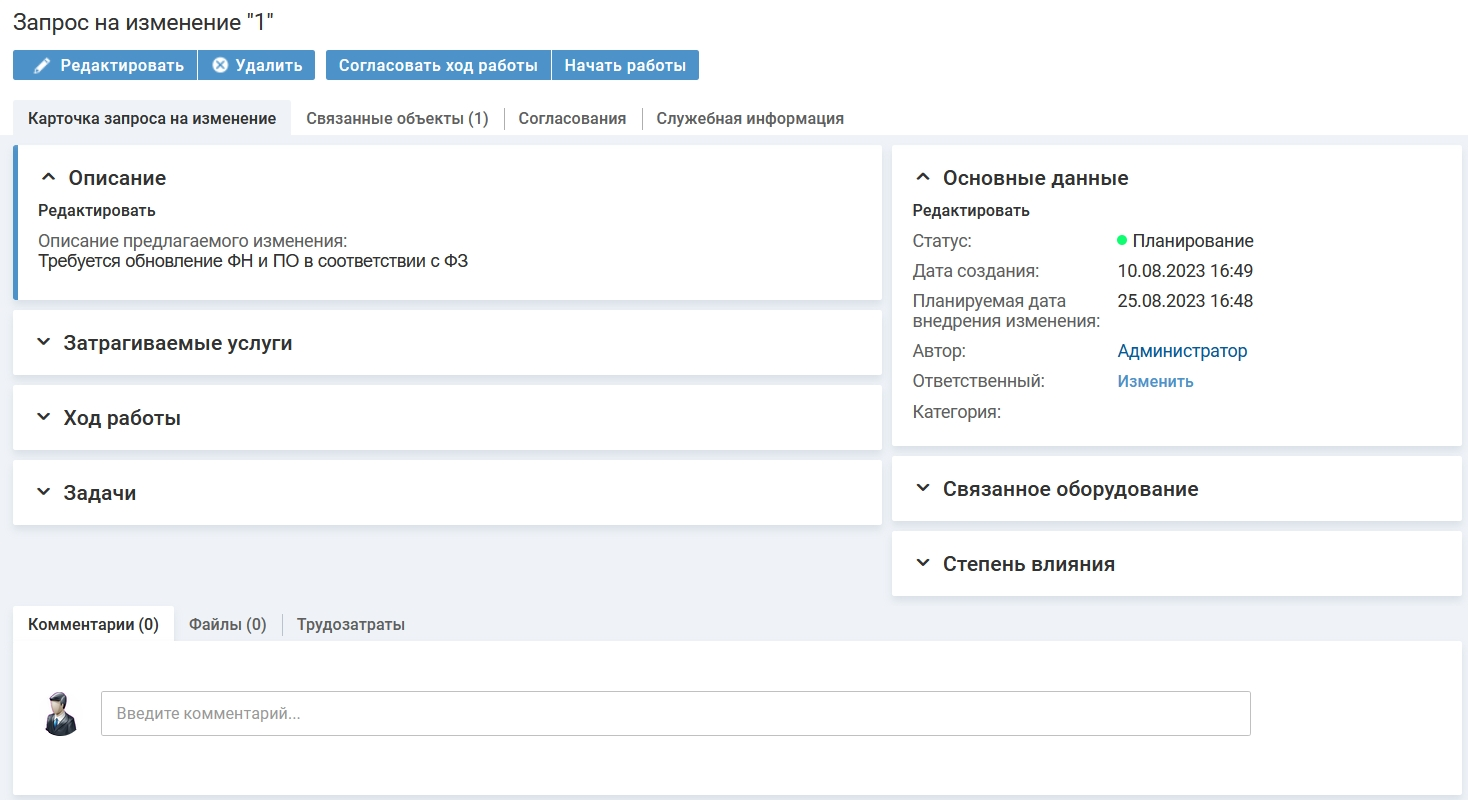Switch to the Файлы (0) tab
1468x800 pixels.
click(x=228, y=624)
